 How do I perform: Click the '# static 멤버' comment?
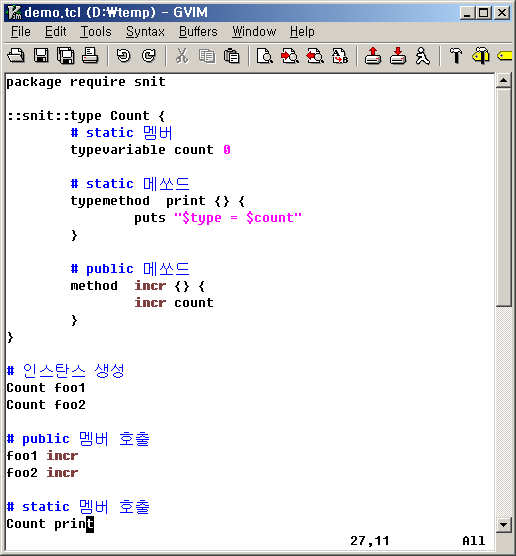click(122, 133)
